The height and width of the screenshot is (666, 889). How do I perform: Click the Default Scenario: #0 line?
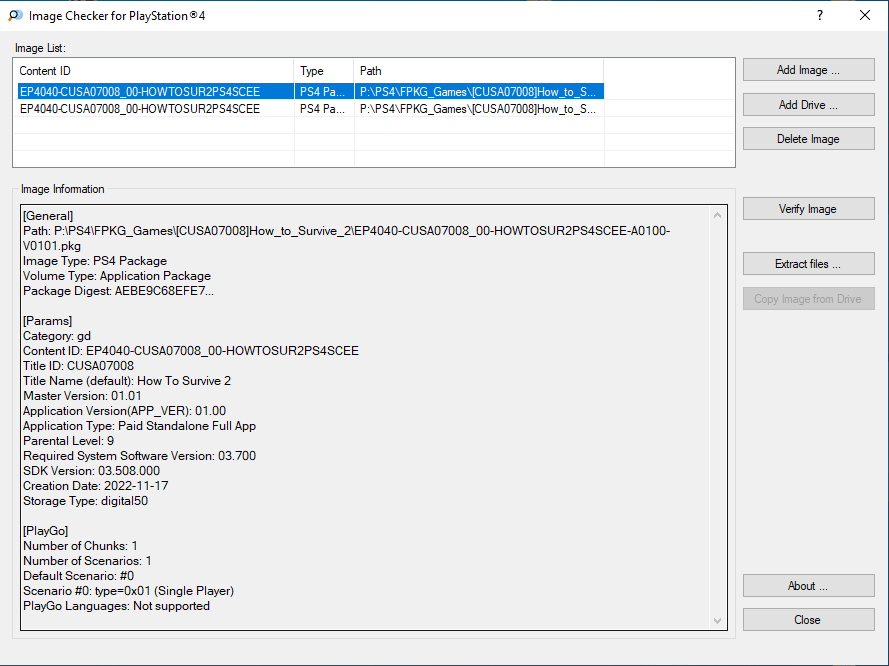pos(78,576)
